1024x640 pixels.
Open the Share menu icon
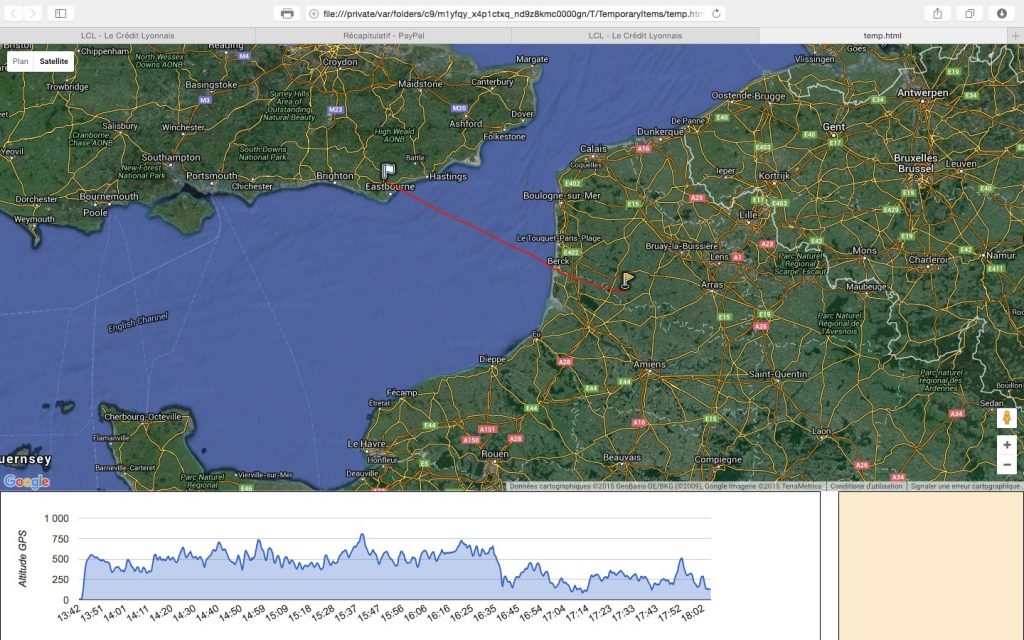coord(938,13)
